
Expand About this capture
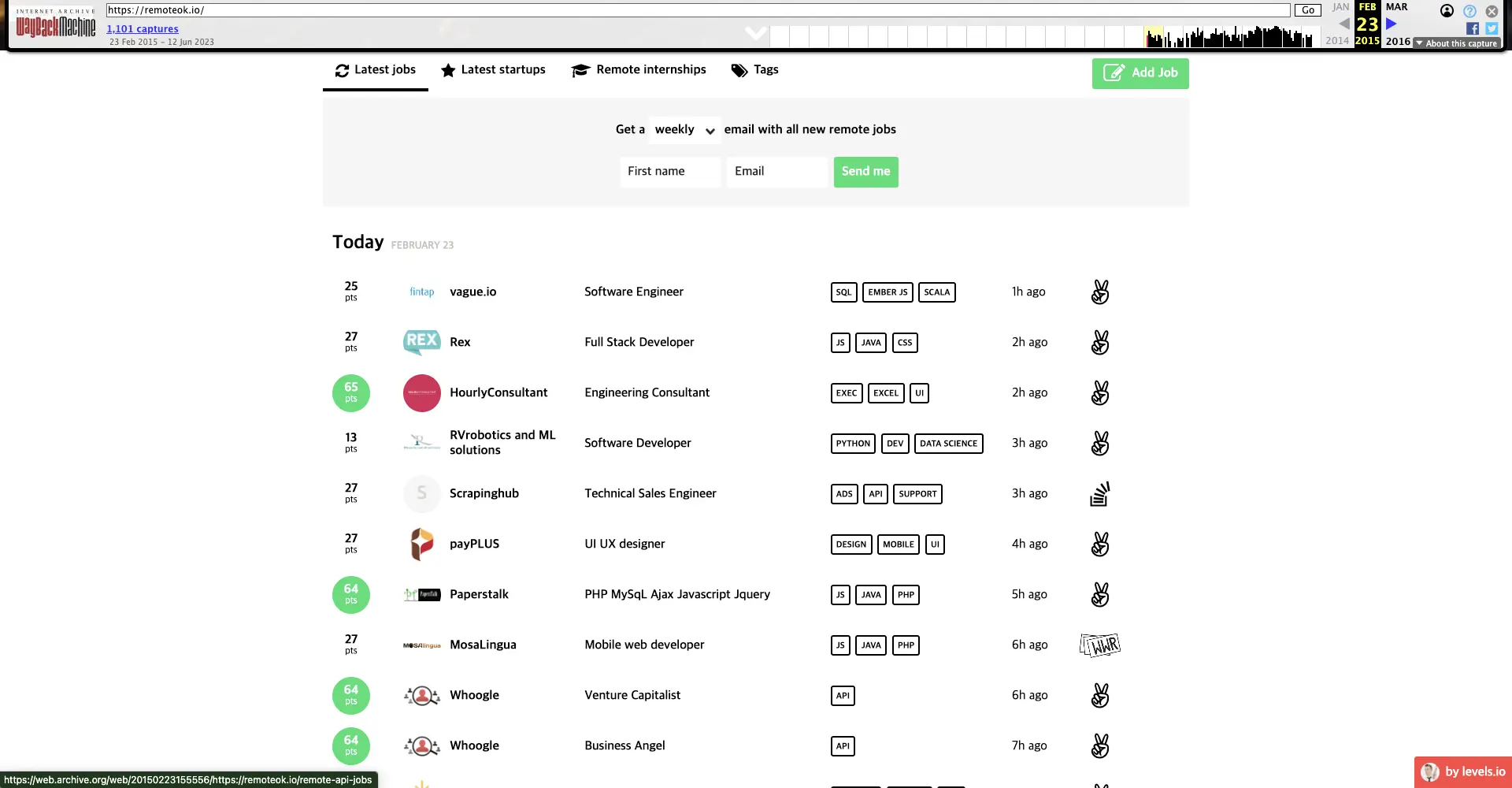(x=1457, y=43)
